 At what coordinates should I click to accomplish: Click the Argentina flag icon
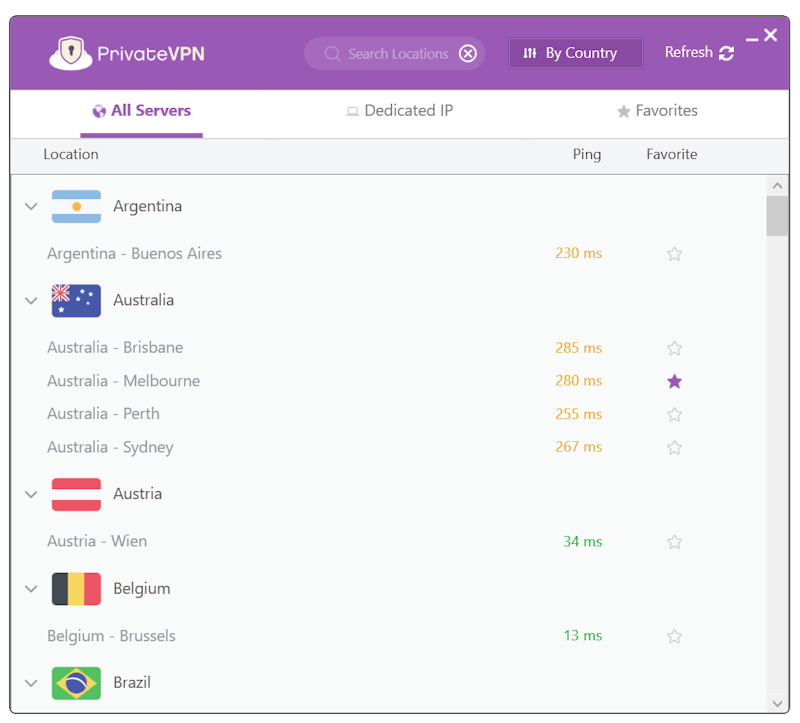pyautogui.click(x=76, y=207)
